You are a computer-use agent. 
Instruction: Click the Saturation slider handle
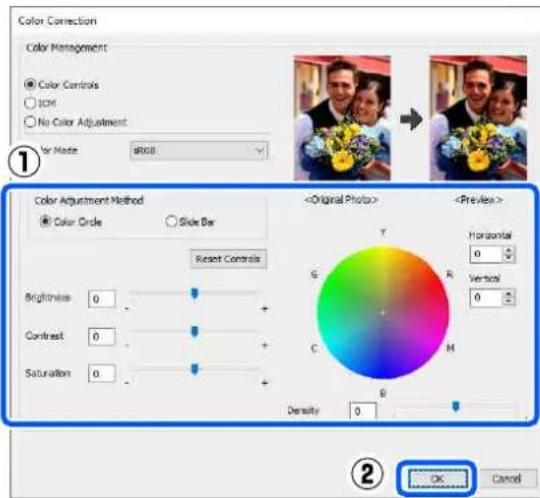pos(195,369)
